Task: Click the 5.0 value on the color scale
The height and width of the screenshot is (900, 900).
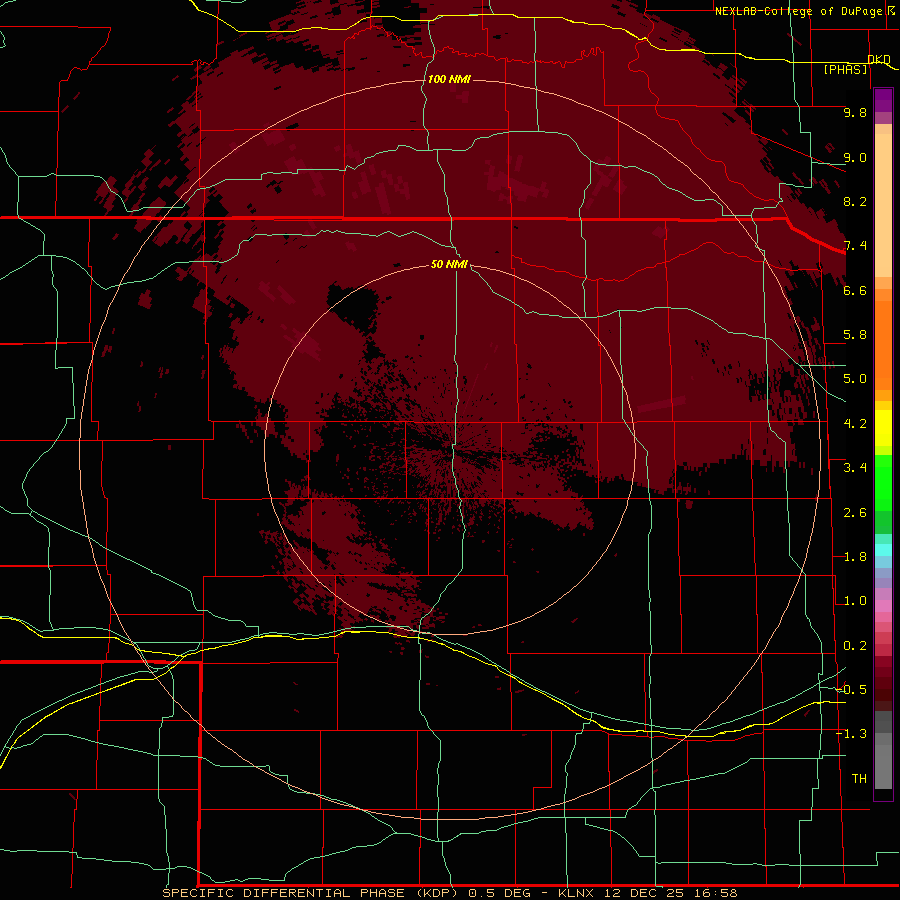Action: 855,379
